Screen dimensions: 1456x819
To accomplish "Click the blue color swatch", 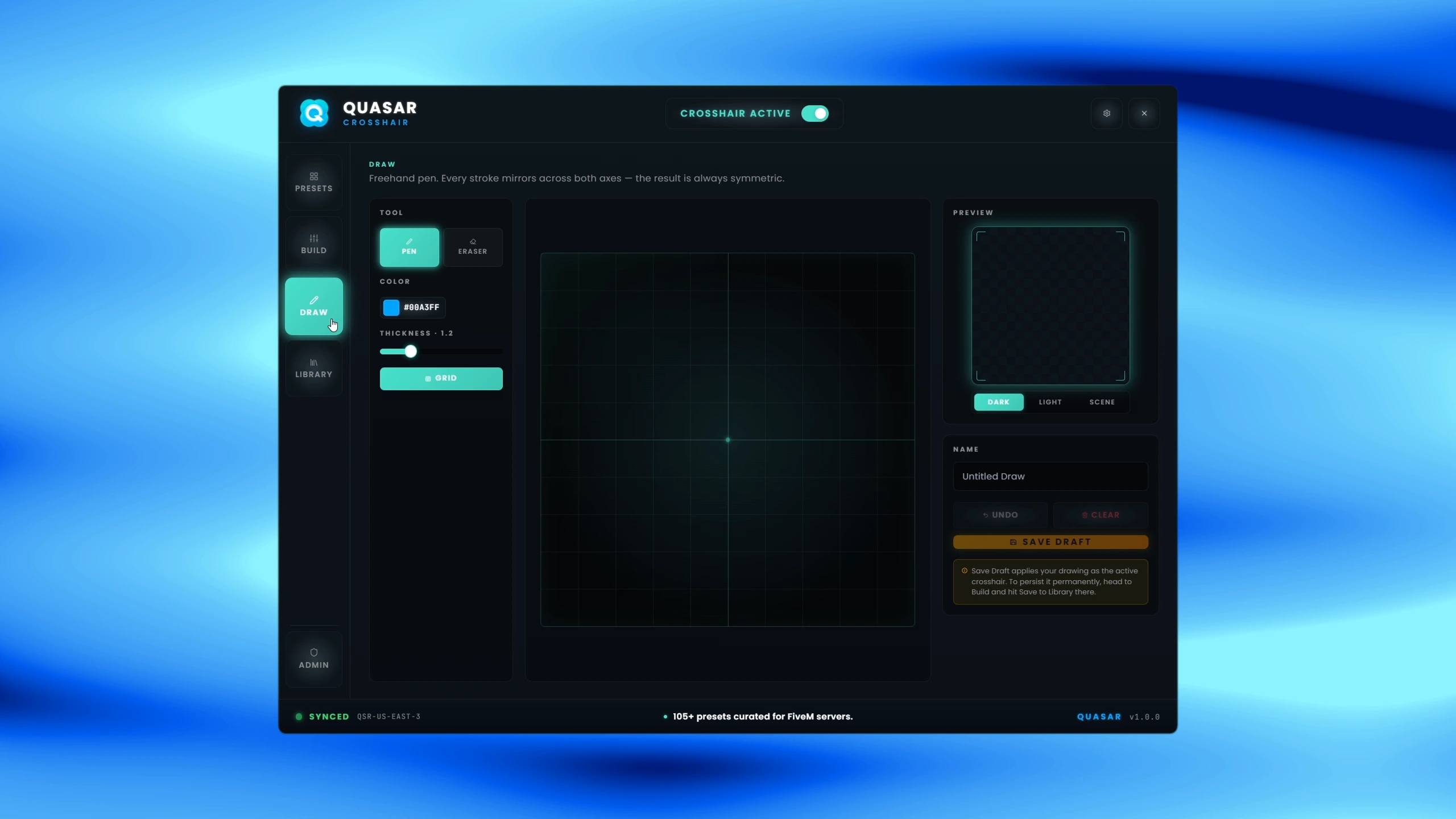I will (391, 307).
